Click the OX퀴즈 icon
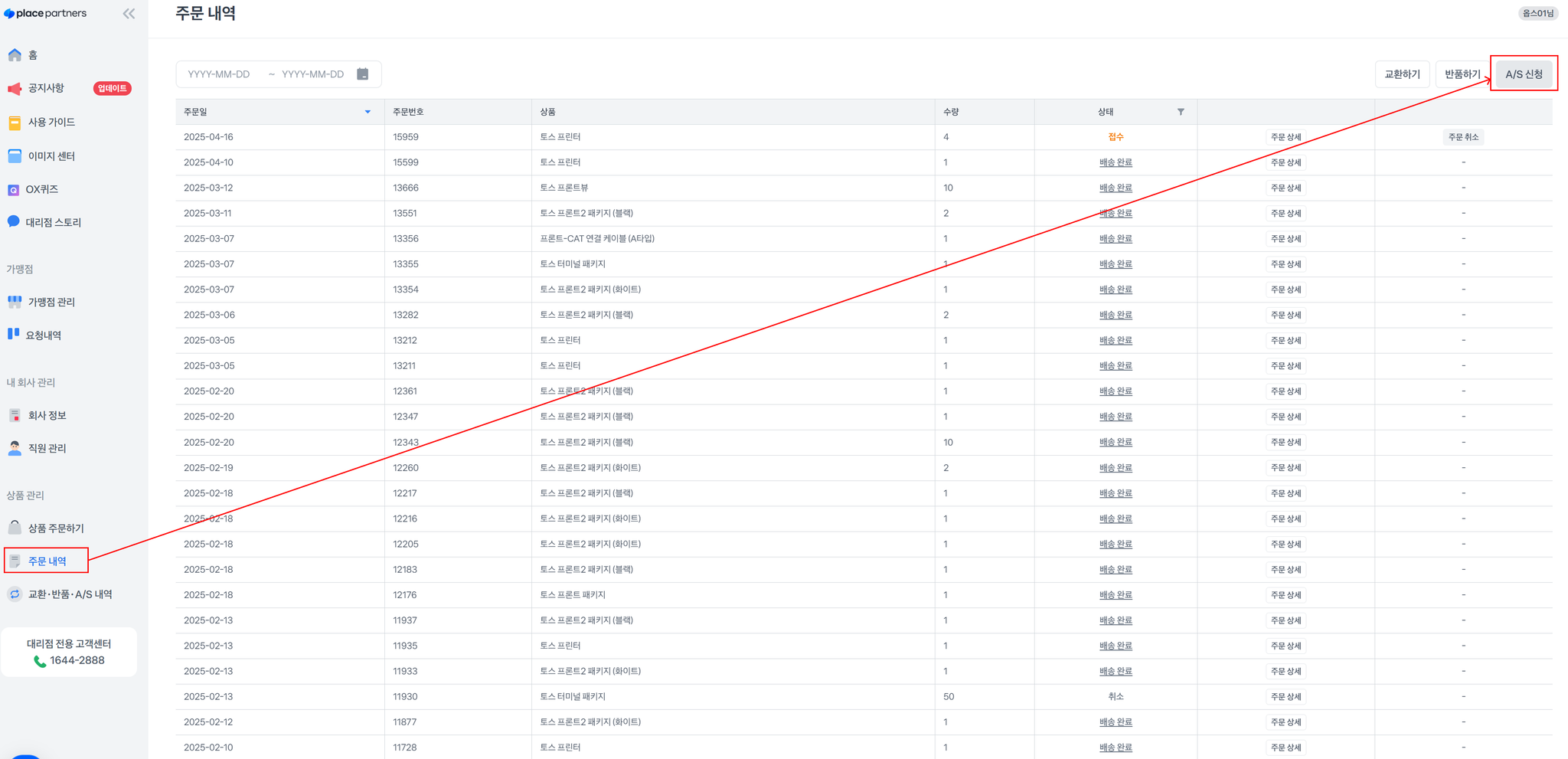 (x=13, y=190)
